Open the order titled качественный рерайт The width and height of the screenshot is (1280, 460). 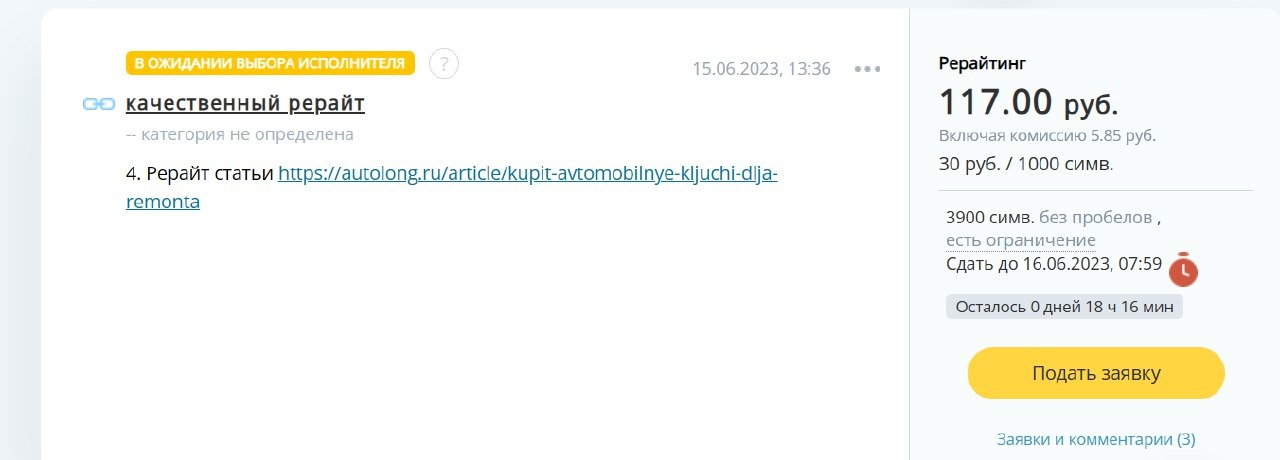245,103
